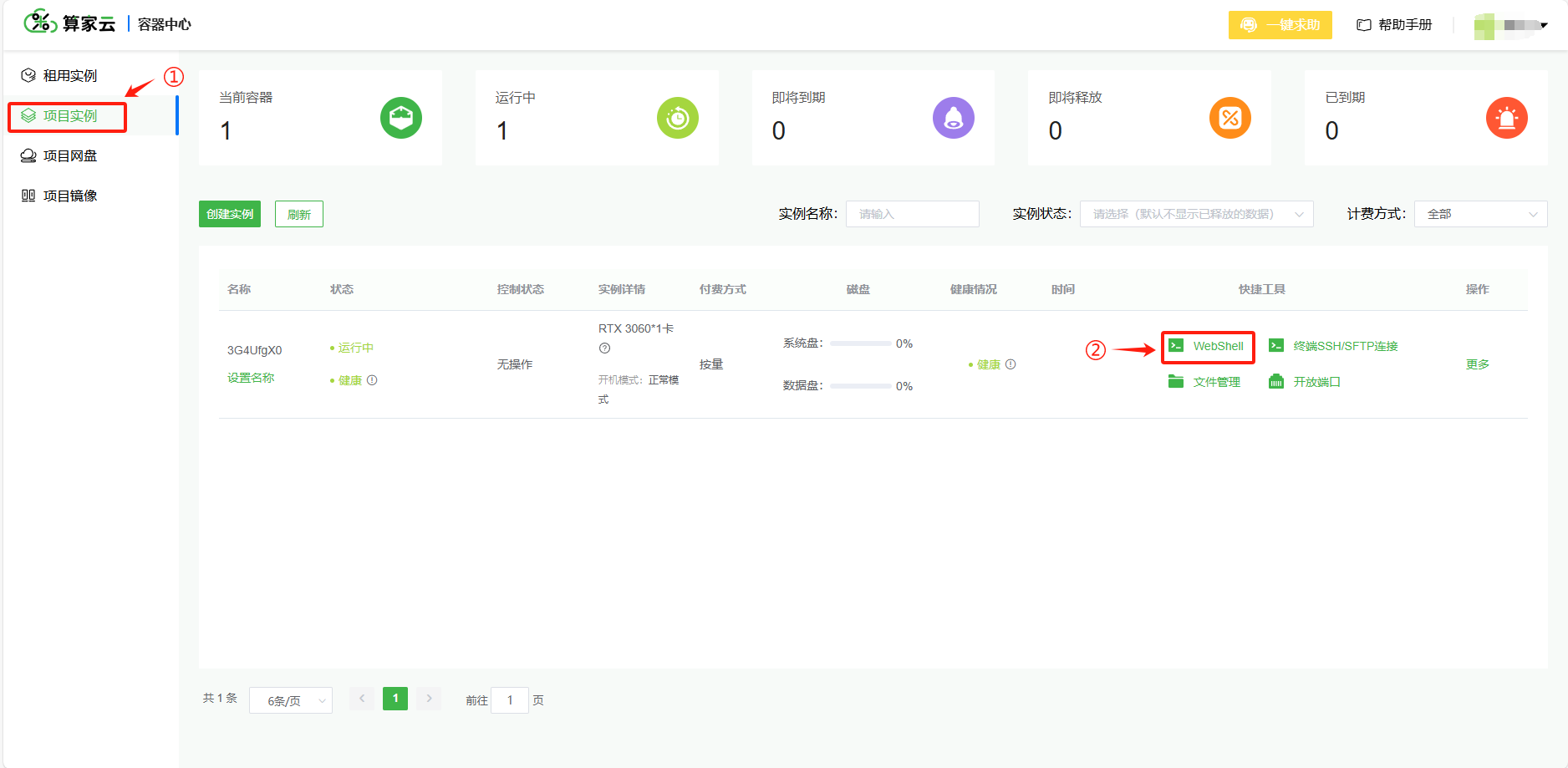Viewport: 1568px width, 768px height.
Task: Focus the 实例名称 input field
Action: (x=913, y=214)
